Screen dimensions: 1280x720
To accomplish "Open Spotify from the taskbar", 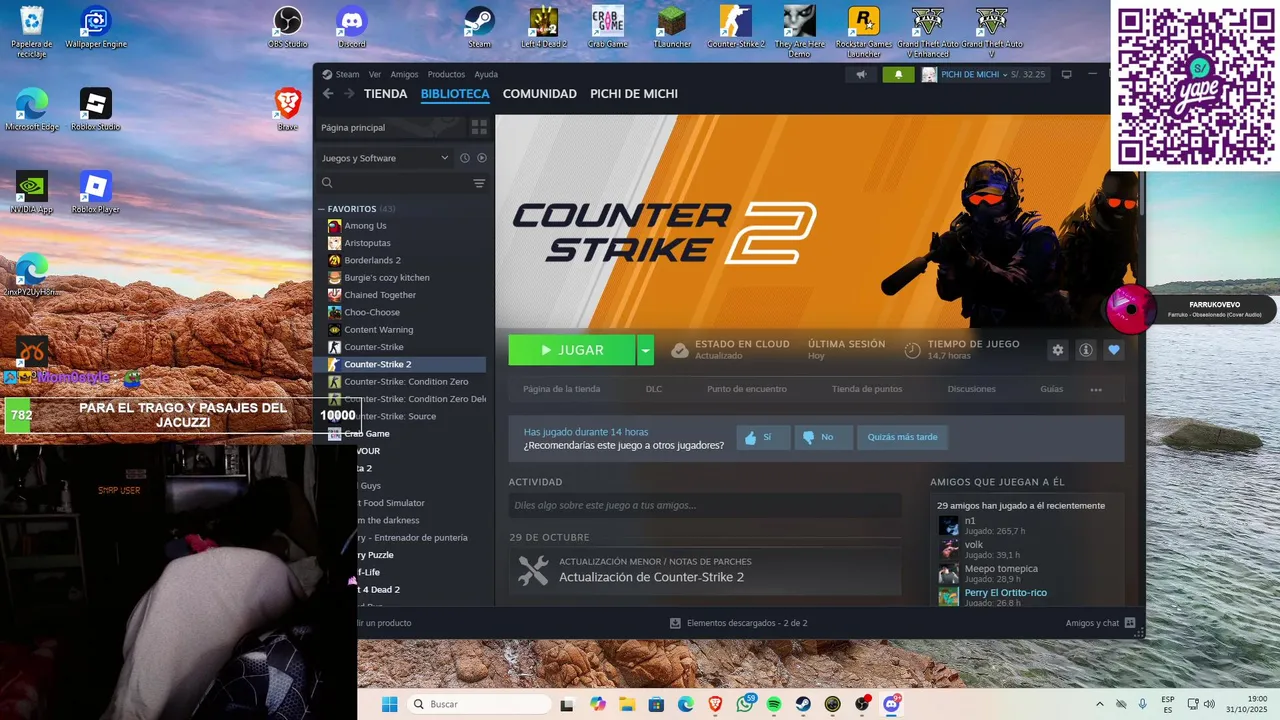I will tap(774, 704).
